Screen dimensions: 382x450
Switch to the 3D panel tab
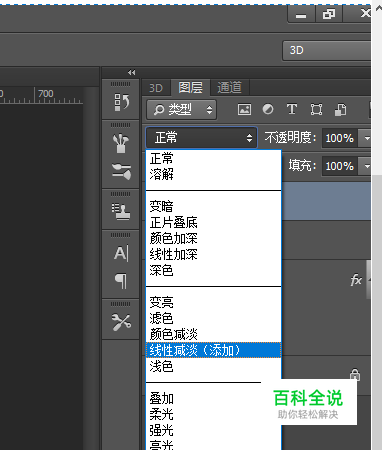[x=156, y=88]
